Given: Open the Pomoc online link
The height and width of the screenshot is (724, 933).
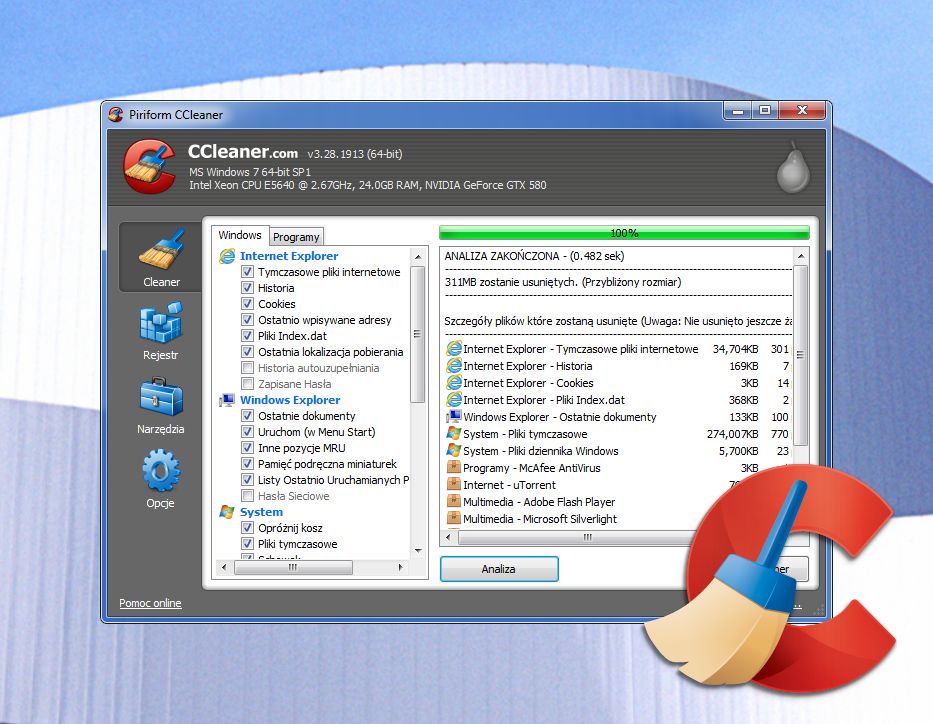Looking at the screenshot, I should (x=150, y=603).
